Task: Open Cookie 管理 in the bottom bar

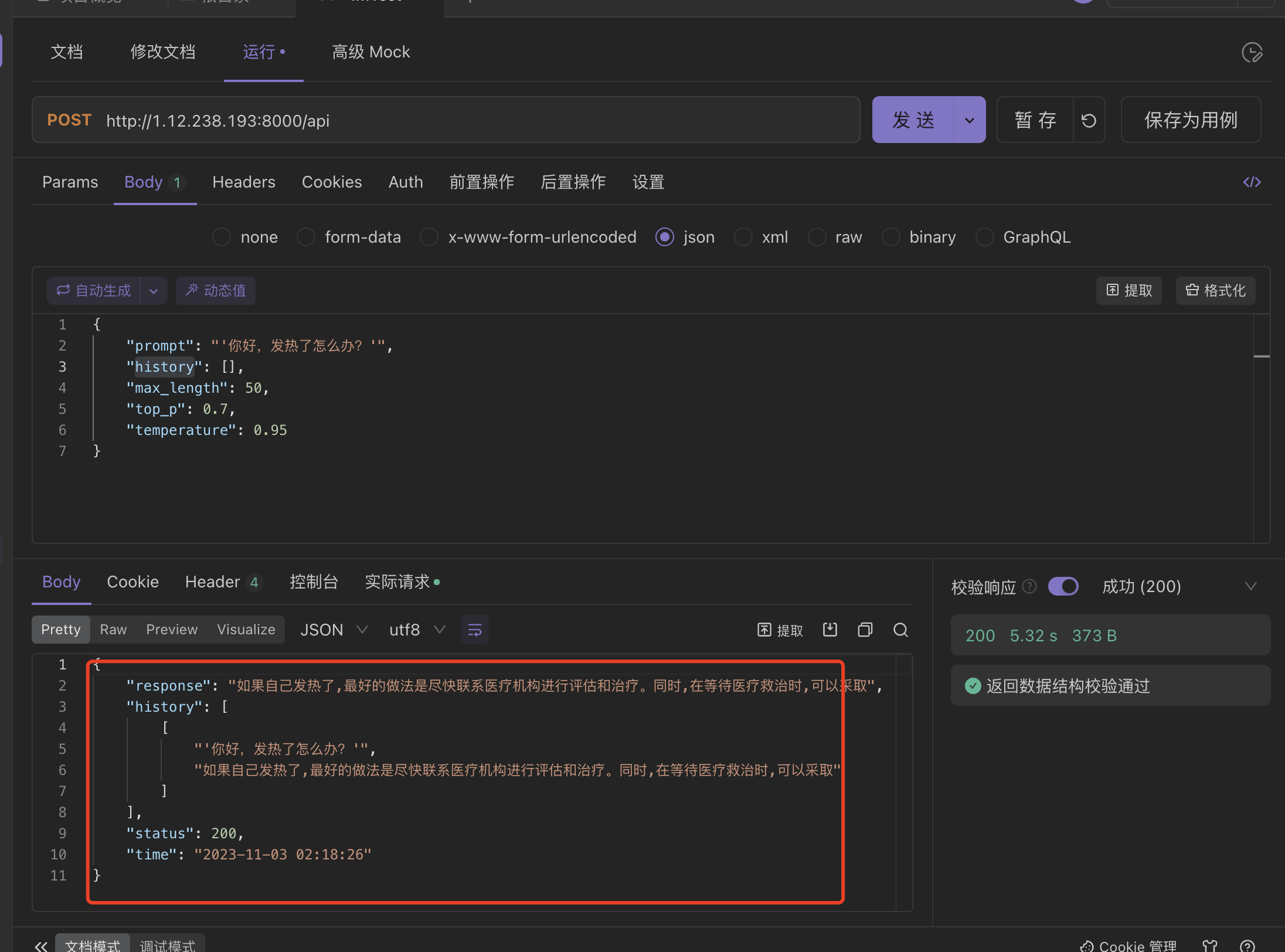Action: pyautogui.click(x=1128, y=945)
